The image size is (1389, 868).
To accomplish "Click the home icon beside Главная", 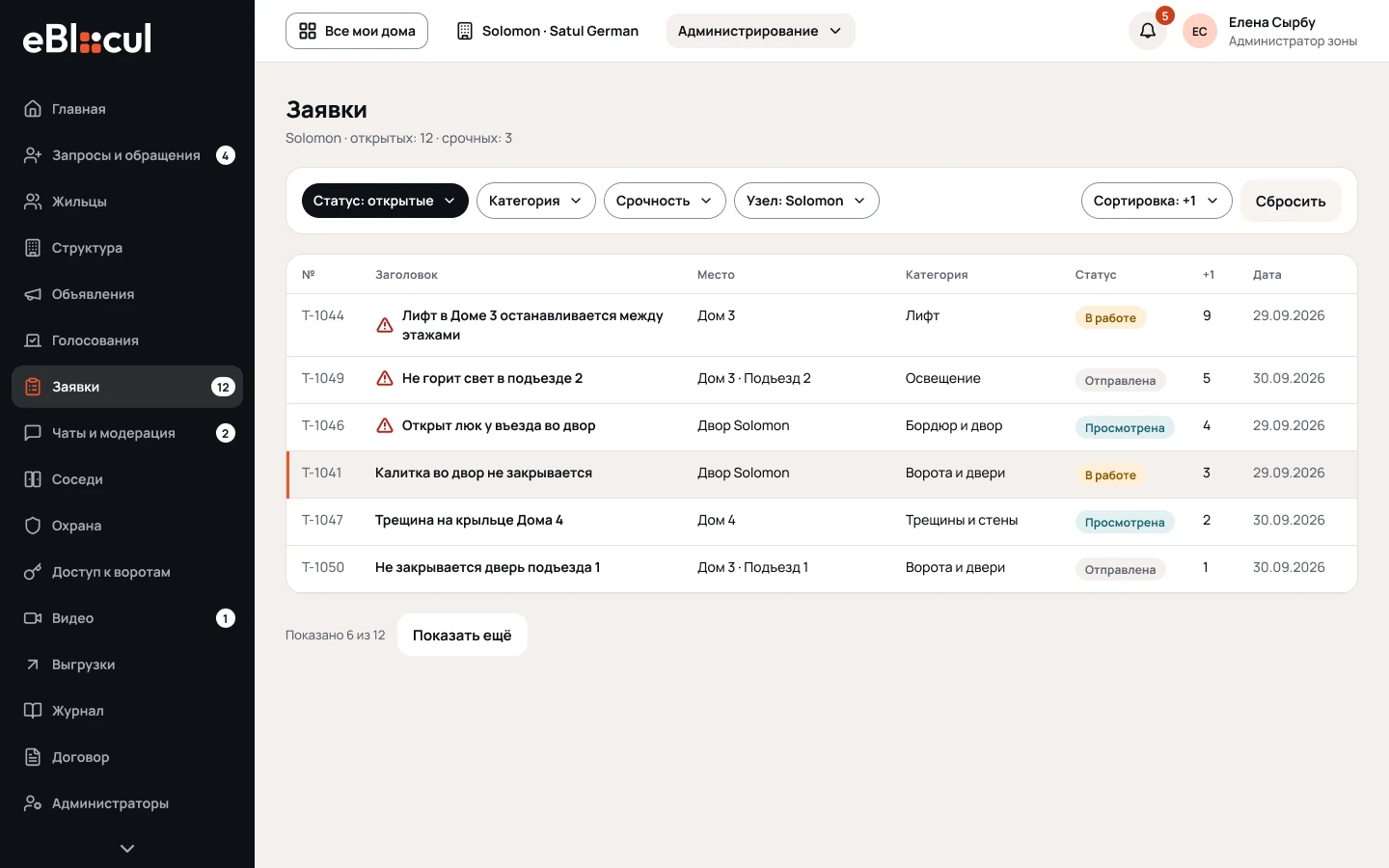I will point(33,109).
